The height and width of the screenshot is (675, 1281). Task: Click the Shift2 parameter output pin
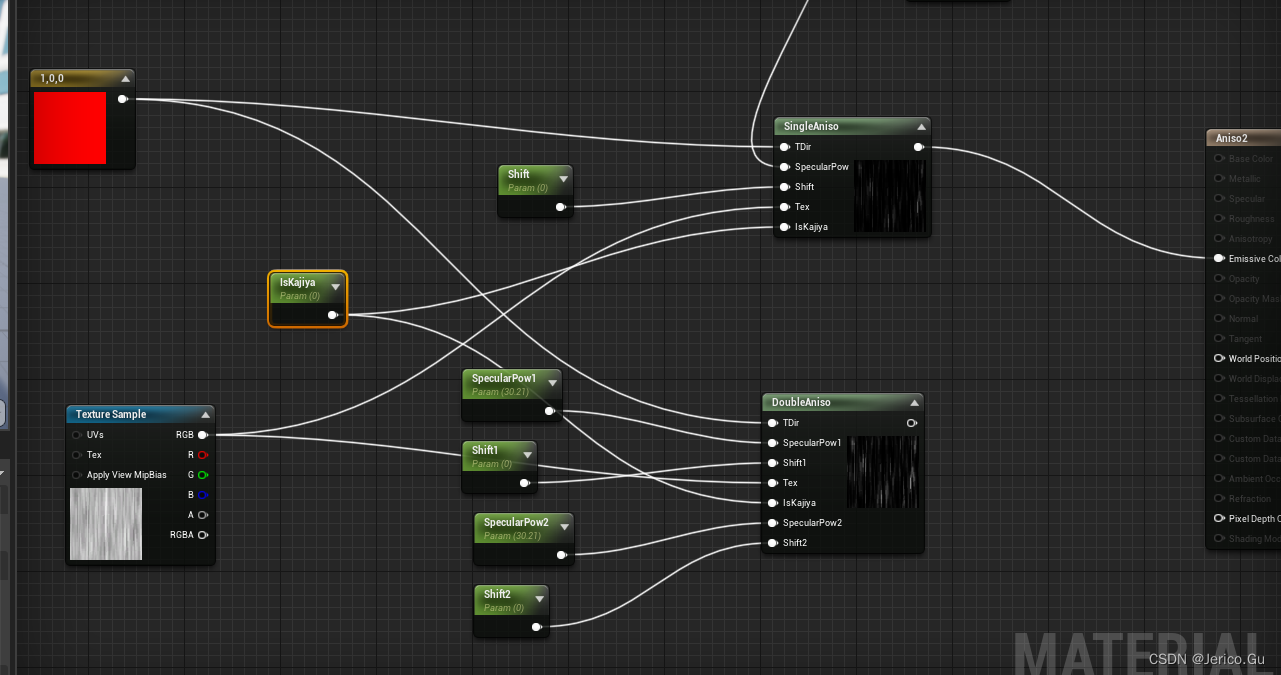[537, 626]
